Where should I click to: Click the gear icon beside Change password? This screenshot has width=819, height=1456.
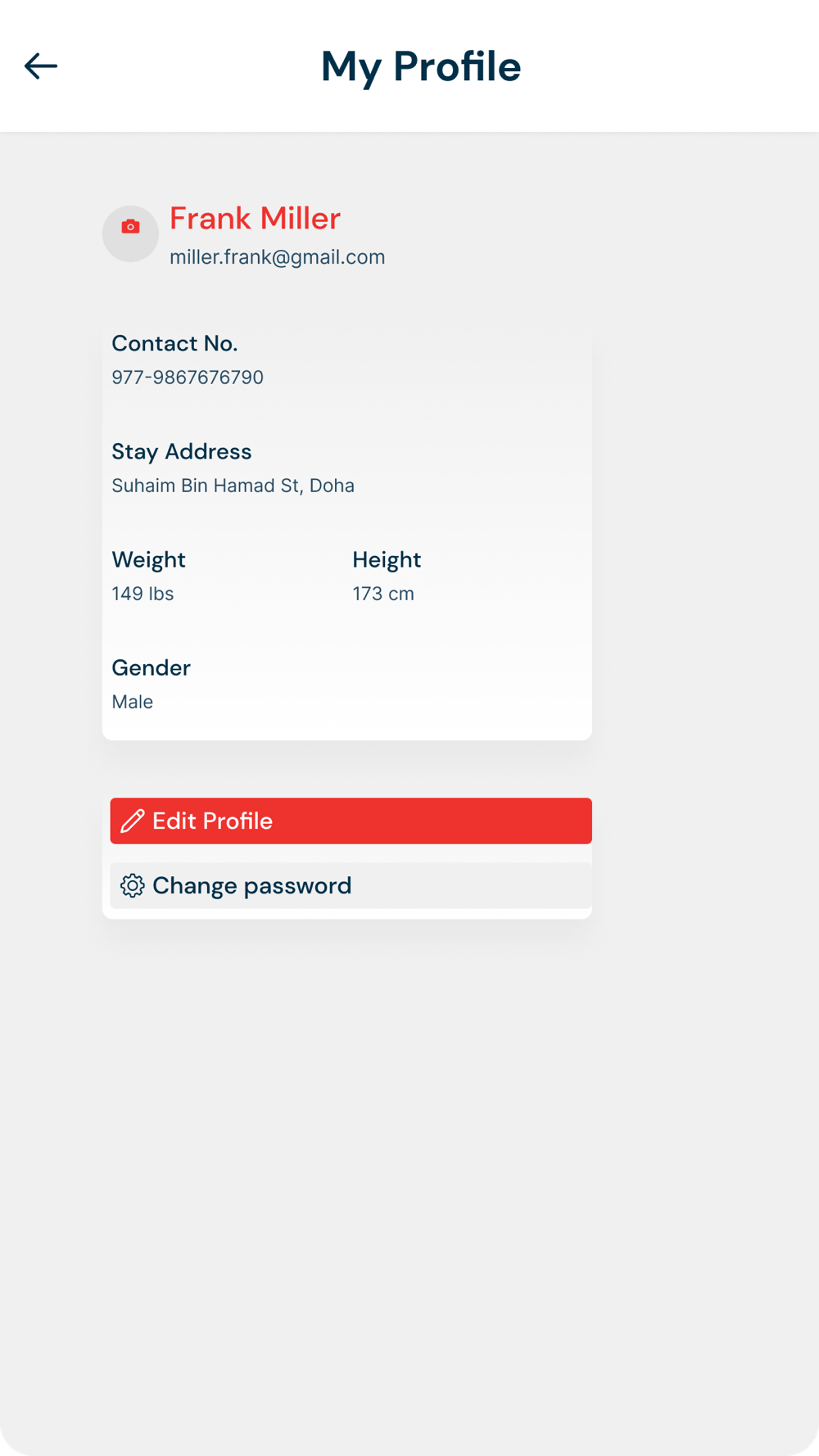[133, 885]
